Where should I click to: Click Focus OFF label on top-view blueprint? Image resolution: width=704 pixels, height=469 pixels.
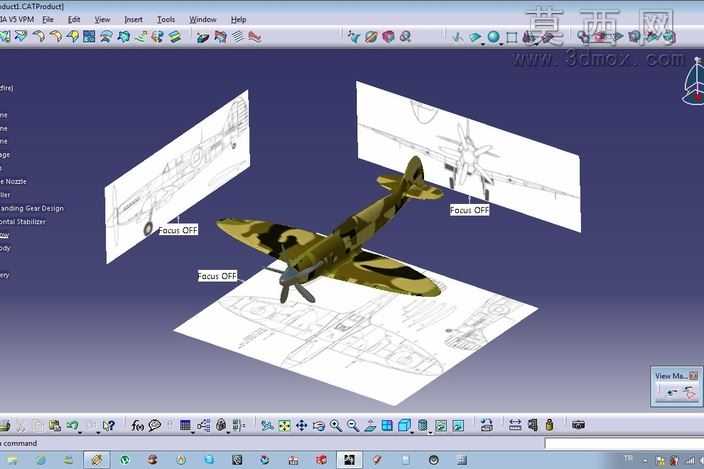217,276
